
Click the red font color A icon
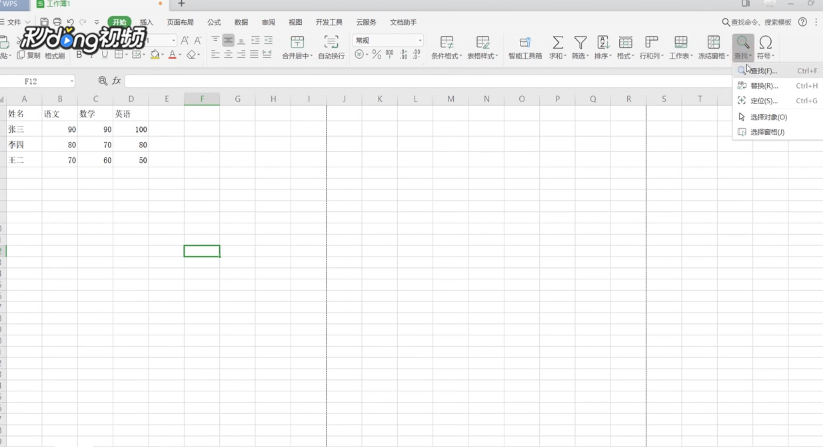(x=172, y=55)
